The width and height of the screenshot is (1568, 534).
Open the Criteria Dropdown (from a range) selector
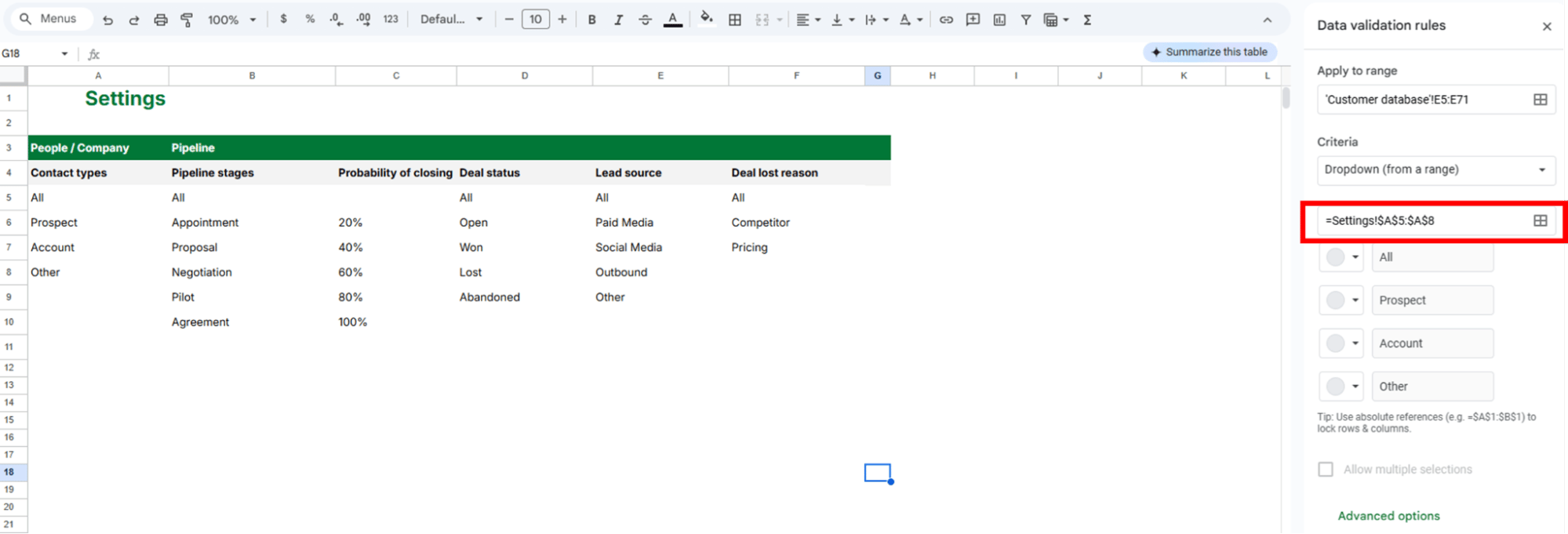pos(1435,169)
